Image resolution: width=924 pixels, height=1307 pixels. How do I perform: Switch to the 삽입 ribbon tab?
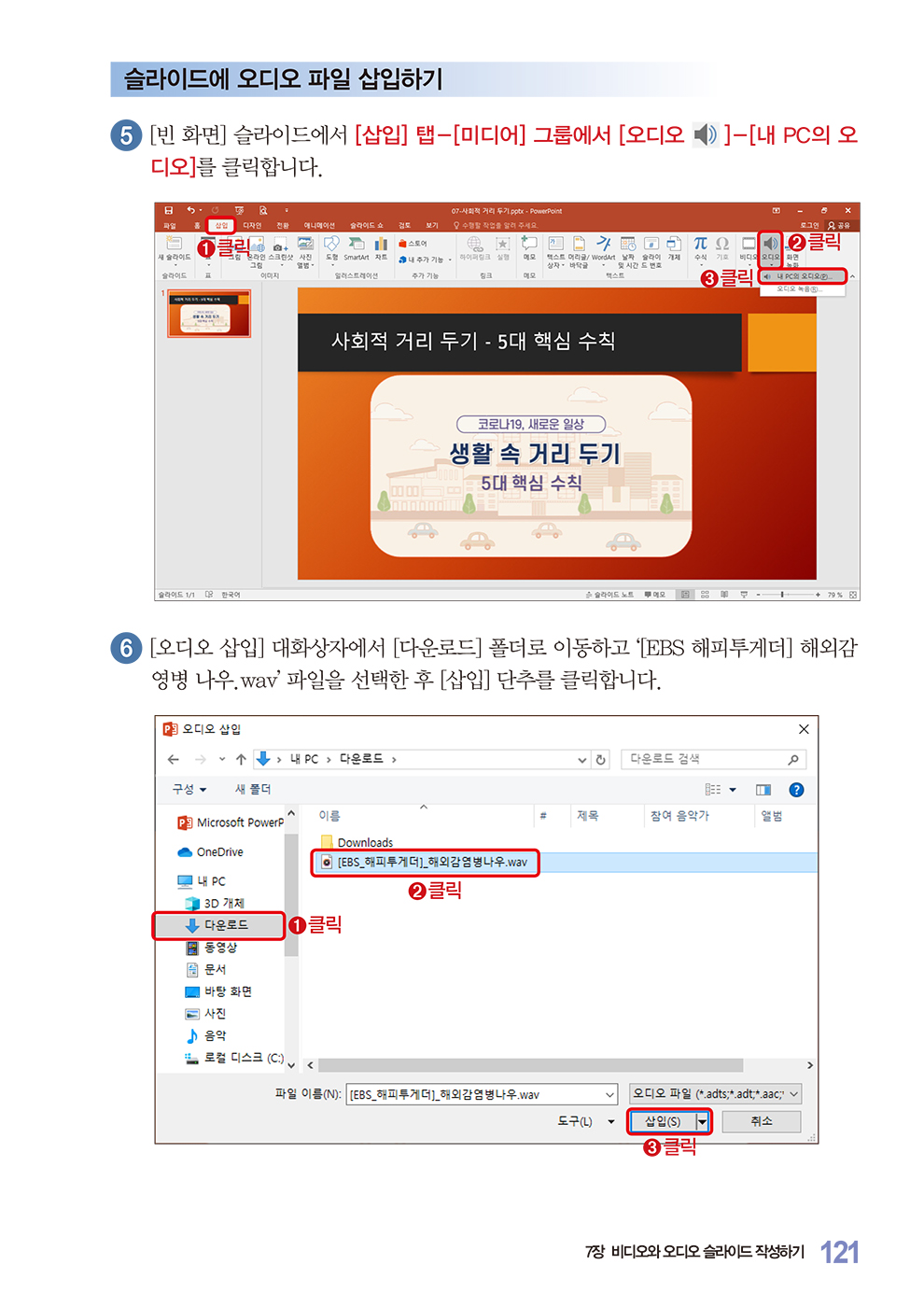221,226
